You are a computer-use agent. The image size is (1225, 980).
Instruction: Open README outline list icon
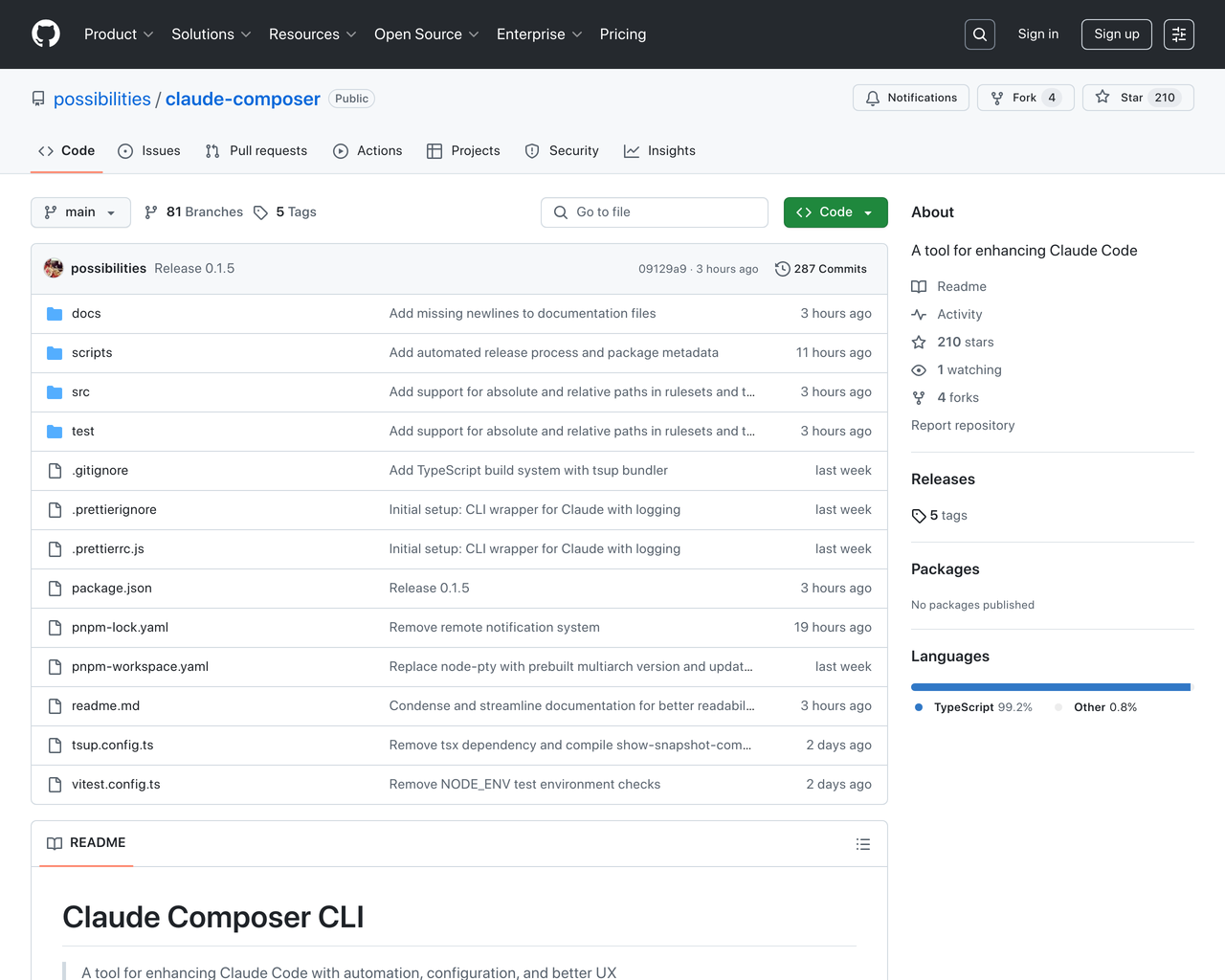[863, 844]
